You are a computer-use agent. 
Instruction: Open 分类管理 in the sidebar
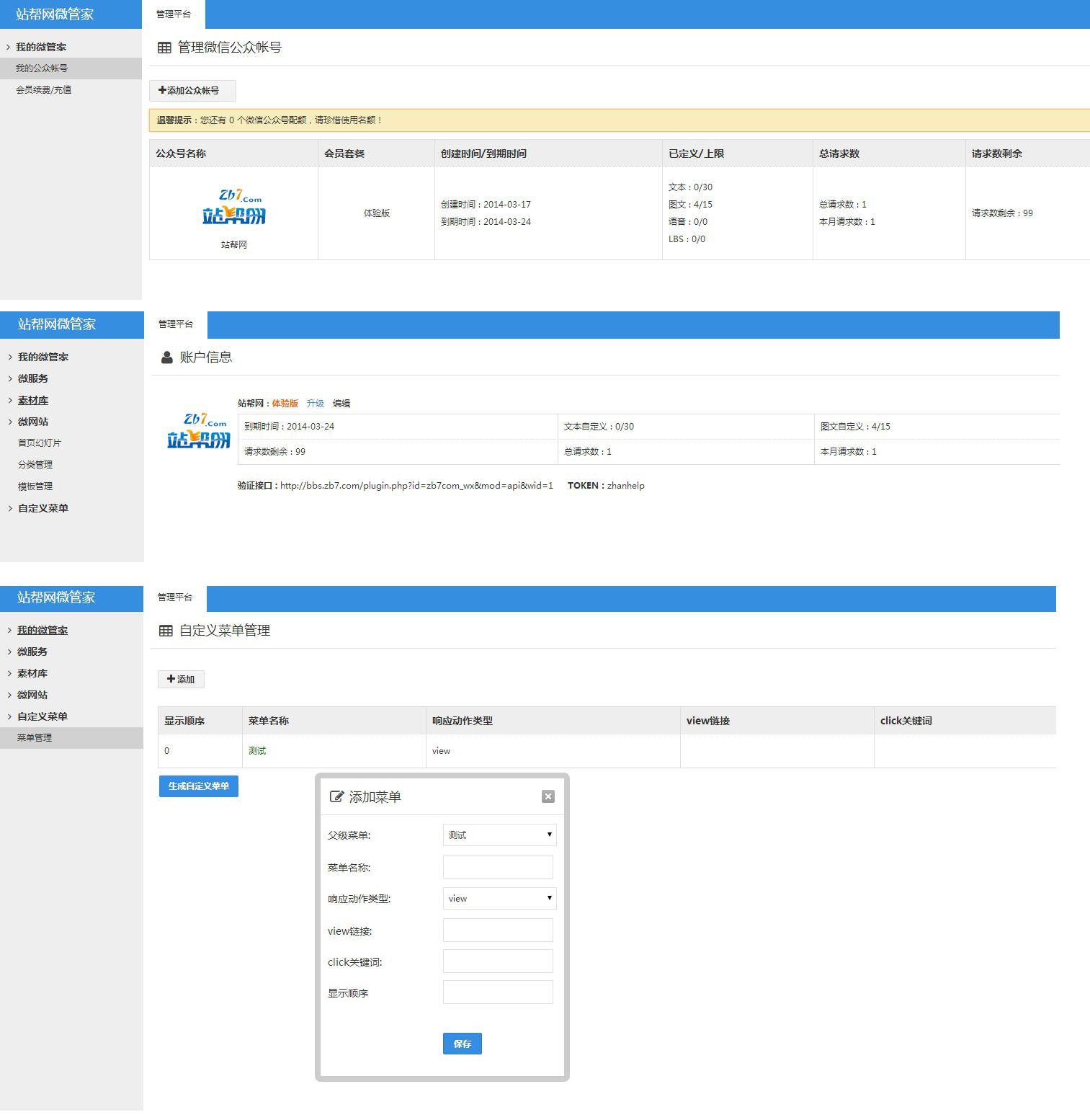point(35,465)
